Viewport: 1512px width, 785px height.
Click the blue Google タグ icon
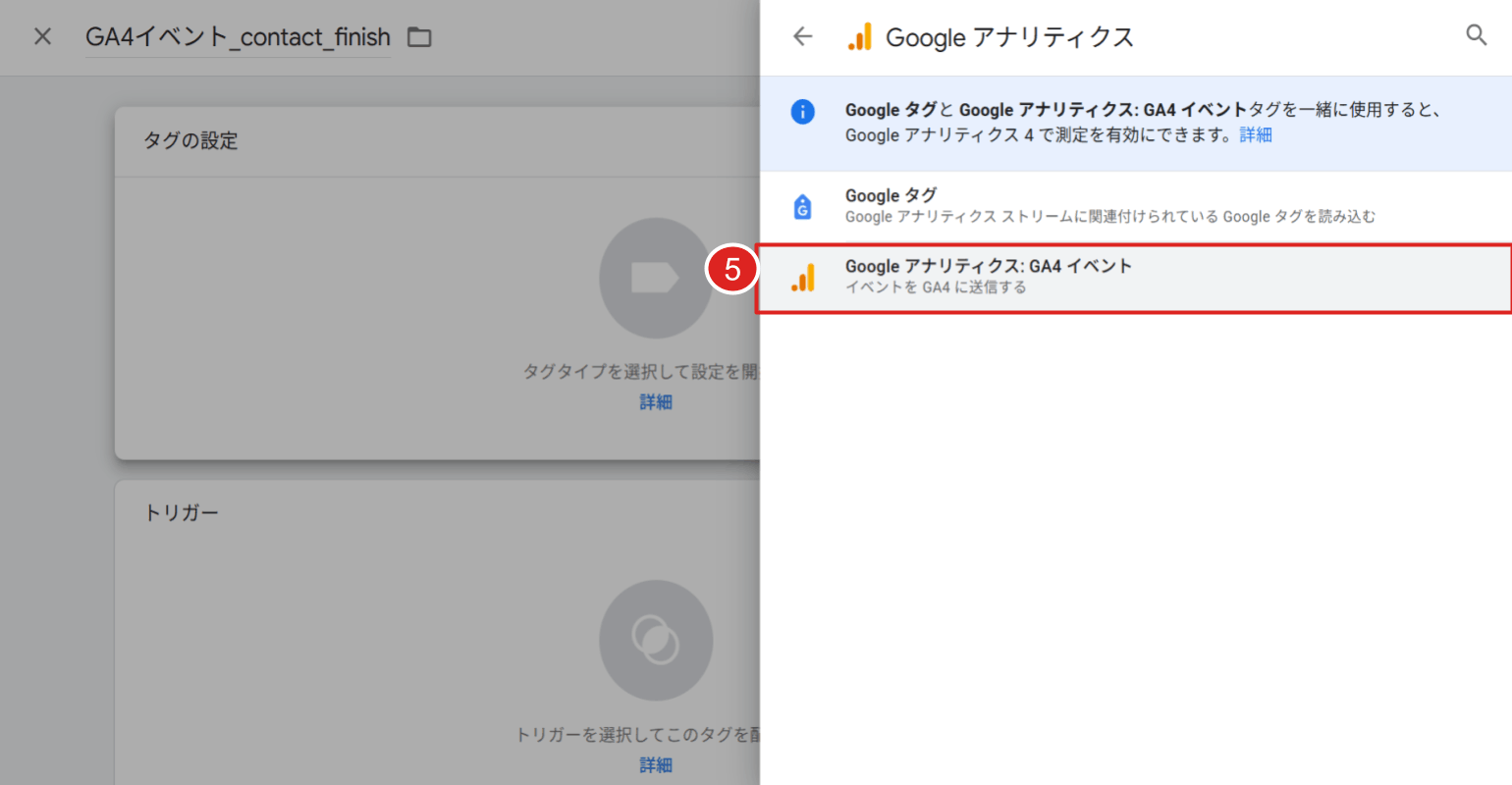(x=802, y=204)
